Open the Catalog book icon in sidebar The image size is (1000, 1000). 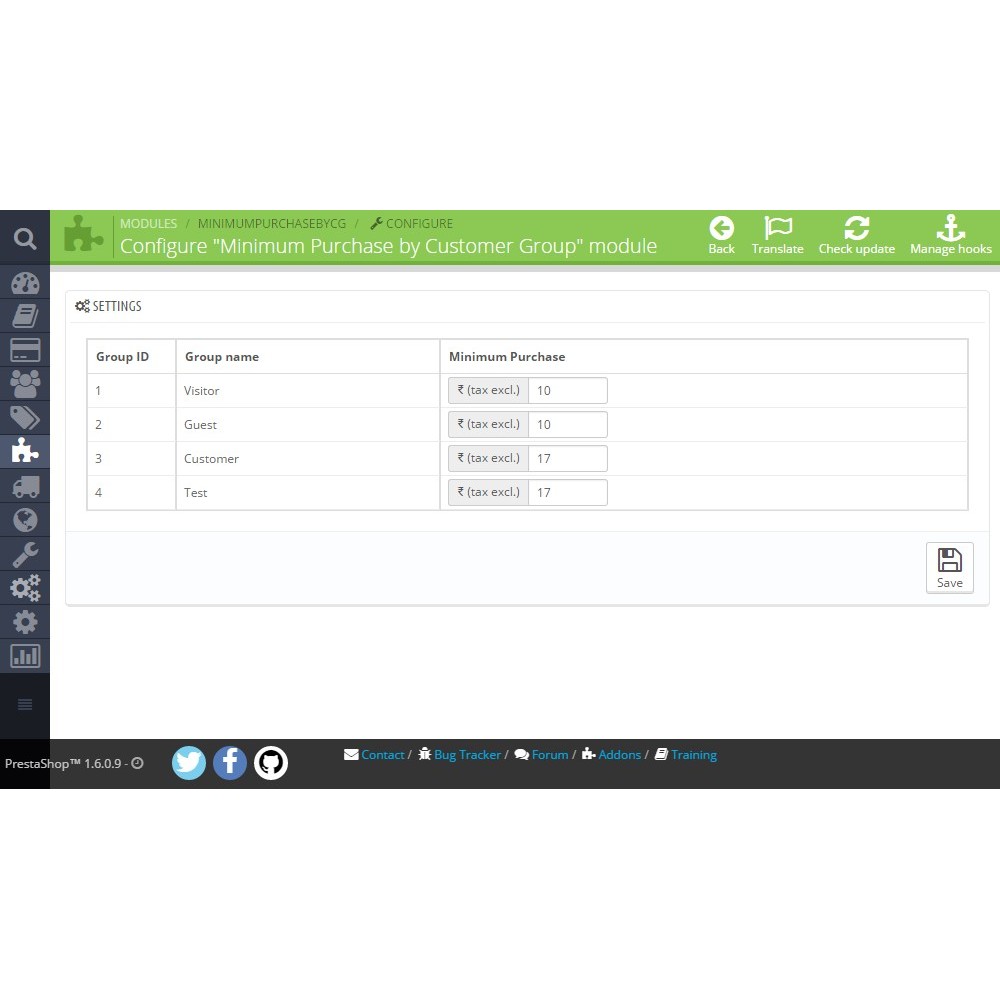(25, 316)
